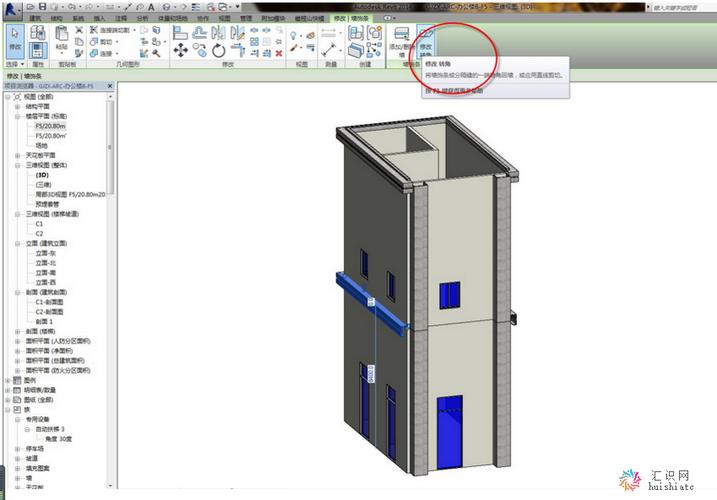
Task: Expand the 图例 node in project browser
Action: (x=8, y=381)
